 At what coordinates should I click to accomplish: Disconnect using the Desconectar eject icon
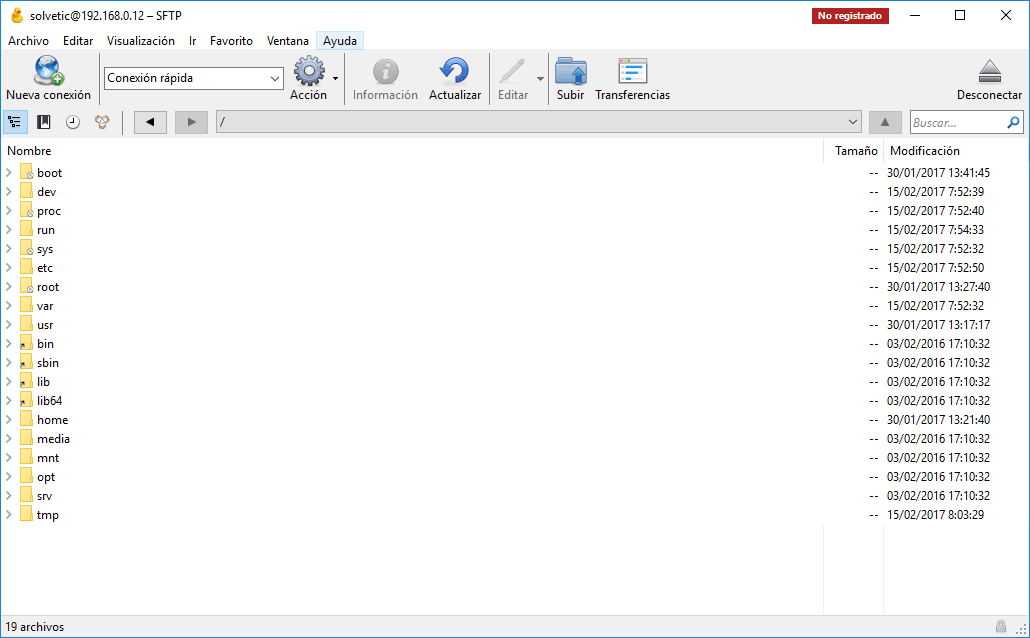[x=989, y=71]
